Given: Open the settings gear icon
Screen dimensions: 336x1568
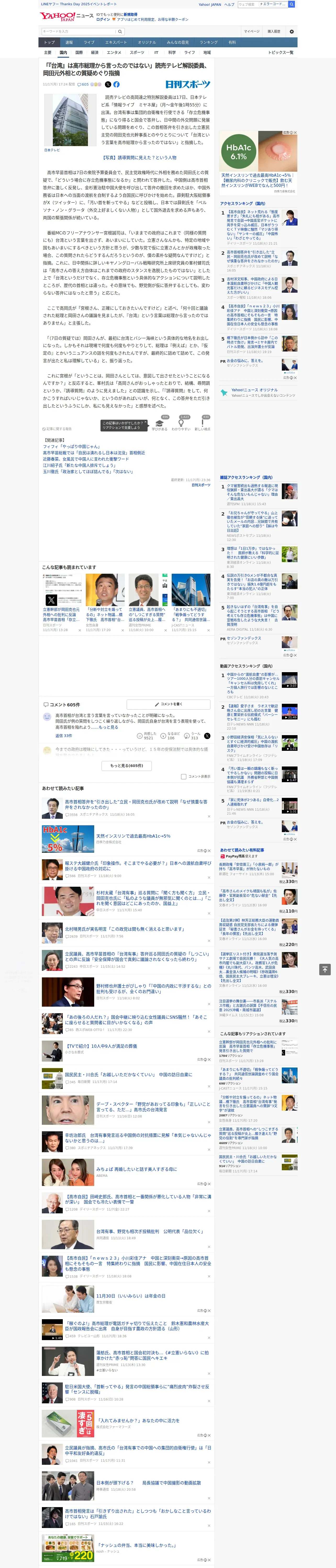Looking at the screenshot, I should tap(292, 31).
